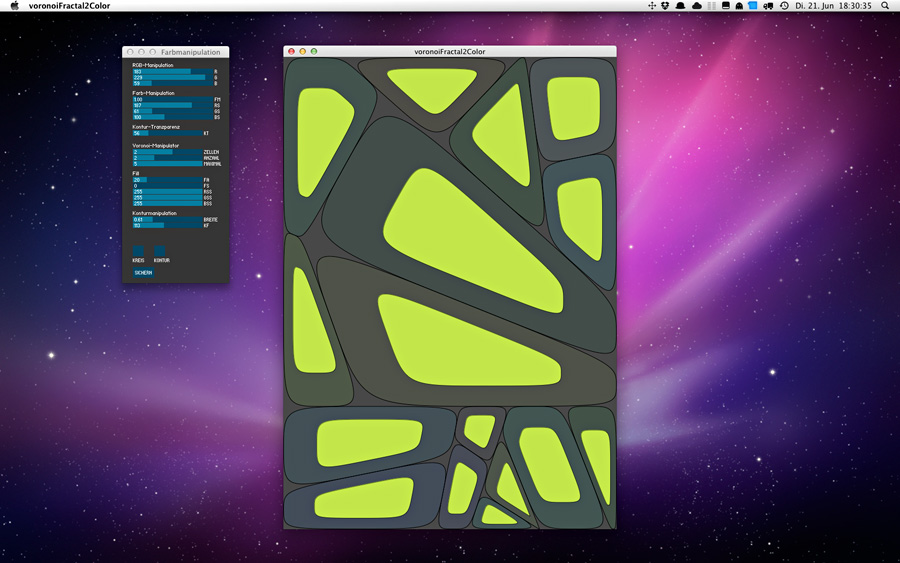Click the Farbmanipulation window title bar
The image size is (900, 563).
click(x=190, y=52)
